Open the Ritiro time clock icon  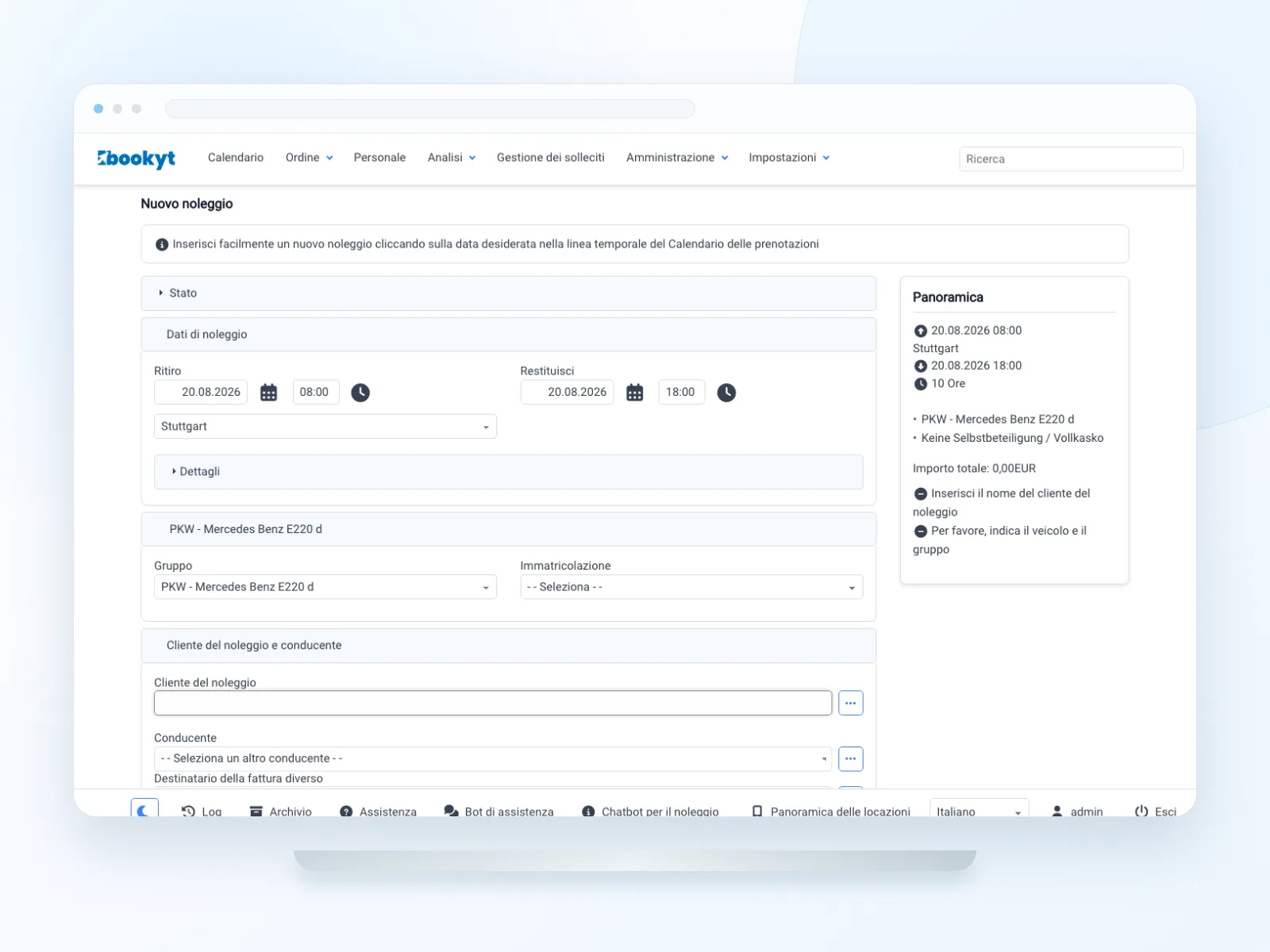360,393
